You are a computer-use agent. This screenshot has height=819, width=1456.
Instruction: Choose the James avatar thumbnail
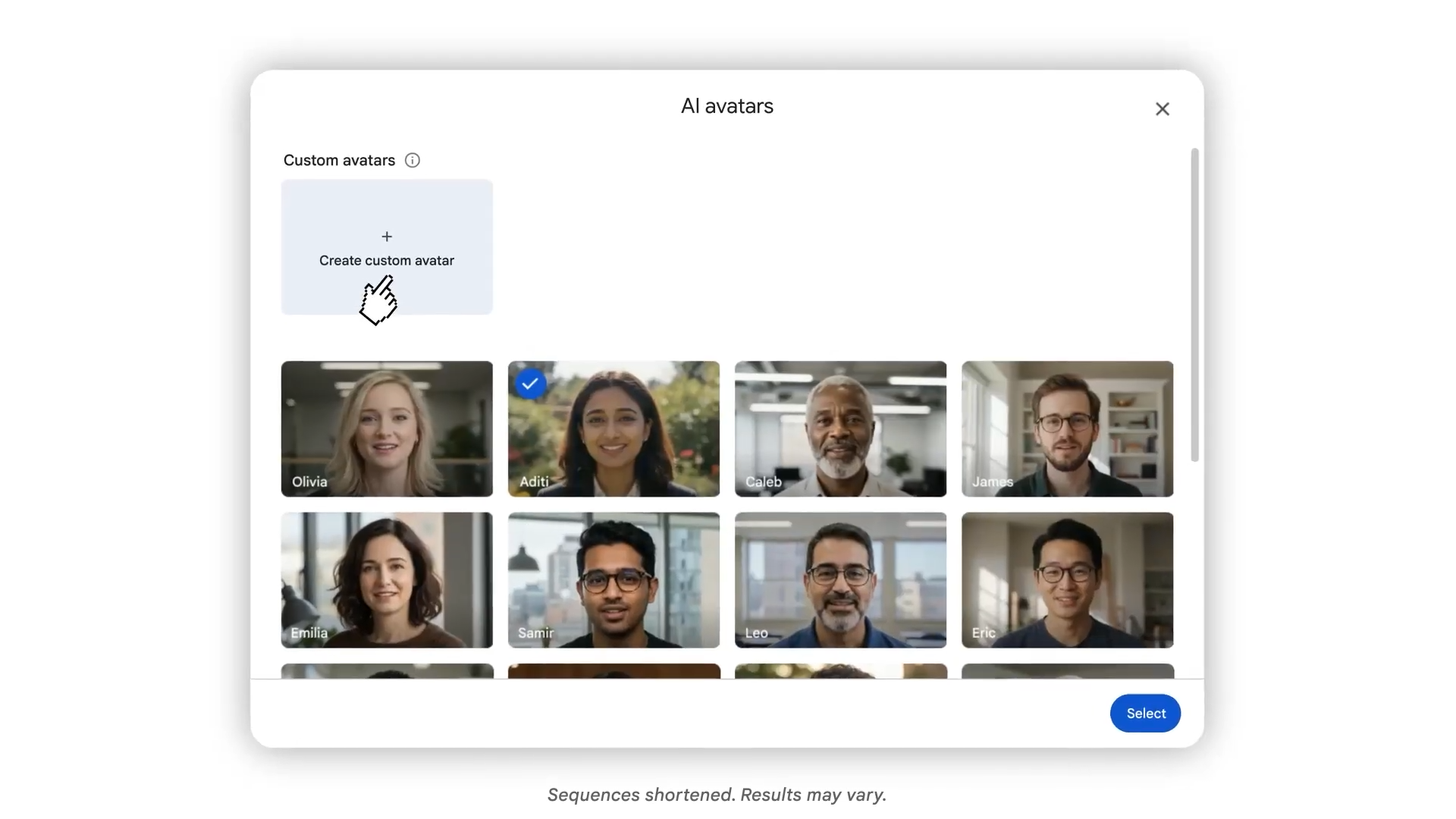[1067, 428]
